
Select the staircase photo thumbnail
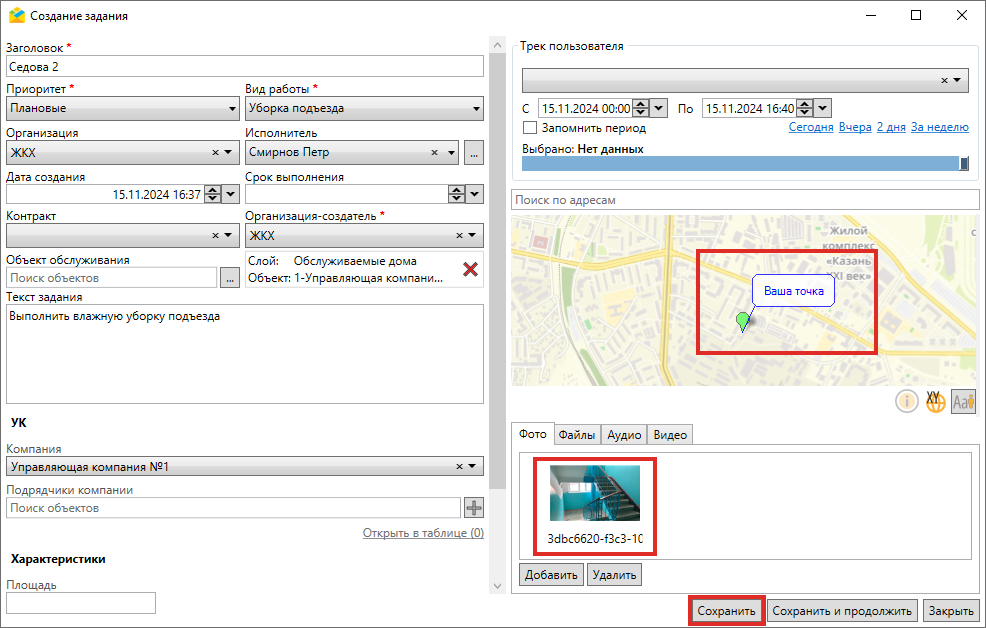[x=595, y=493]
